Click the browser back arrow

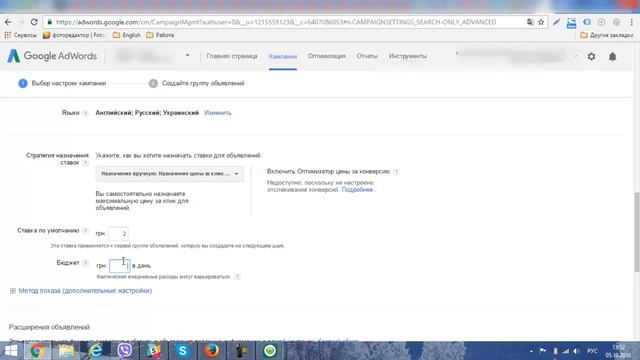coord(8,22)
